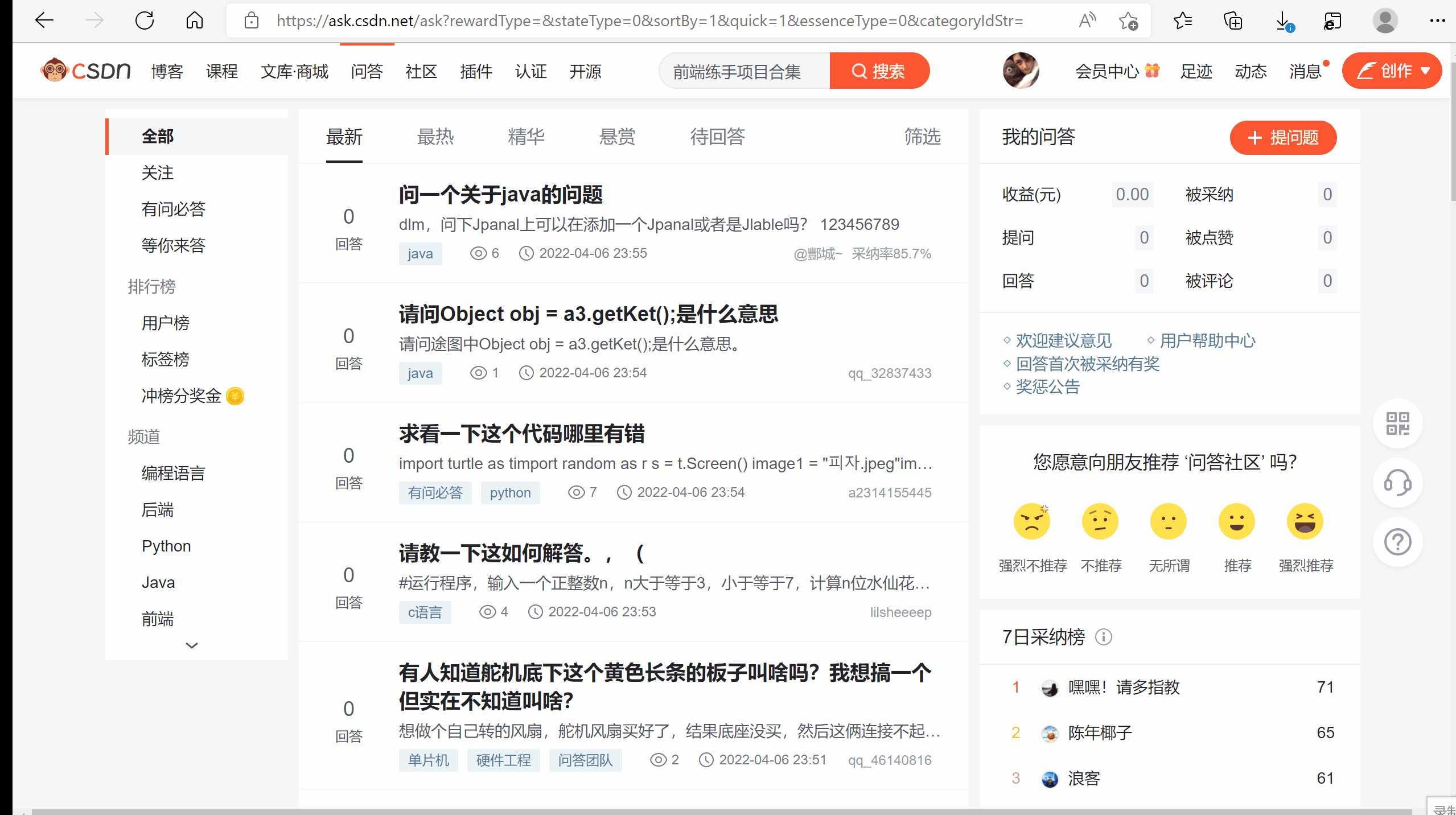1456x815 pixels.
Task: Choose the 无所谓 neutral emoji face
Action: pos(1168,521)
